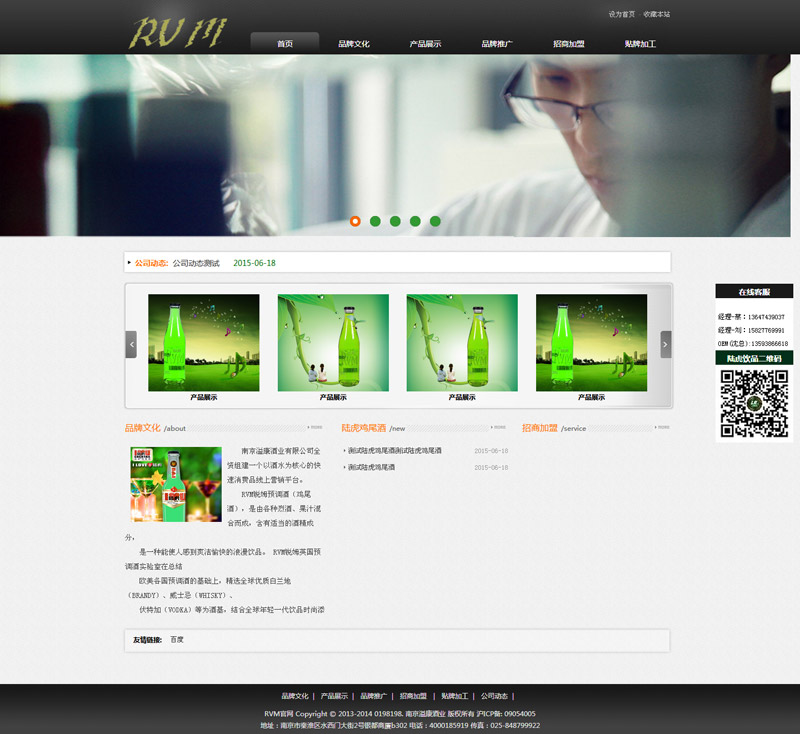Click the 设为首页 link at top right
Screen dimensions: 800x734
pyautogui.click(x=621, y=14)
